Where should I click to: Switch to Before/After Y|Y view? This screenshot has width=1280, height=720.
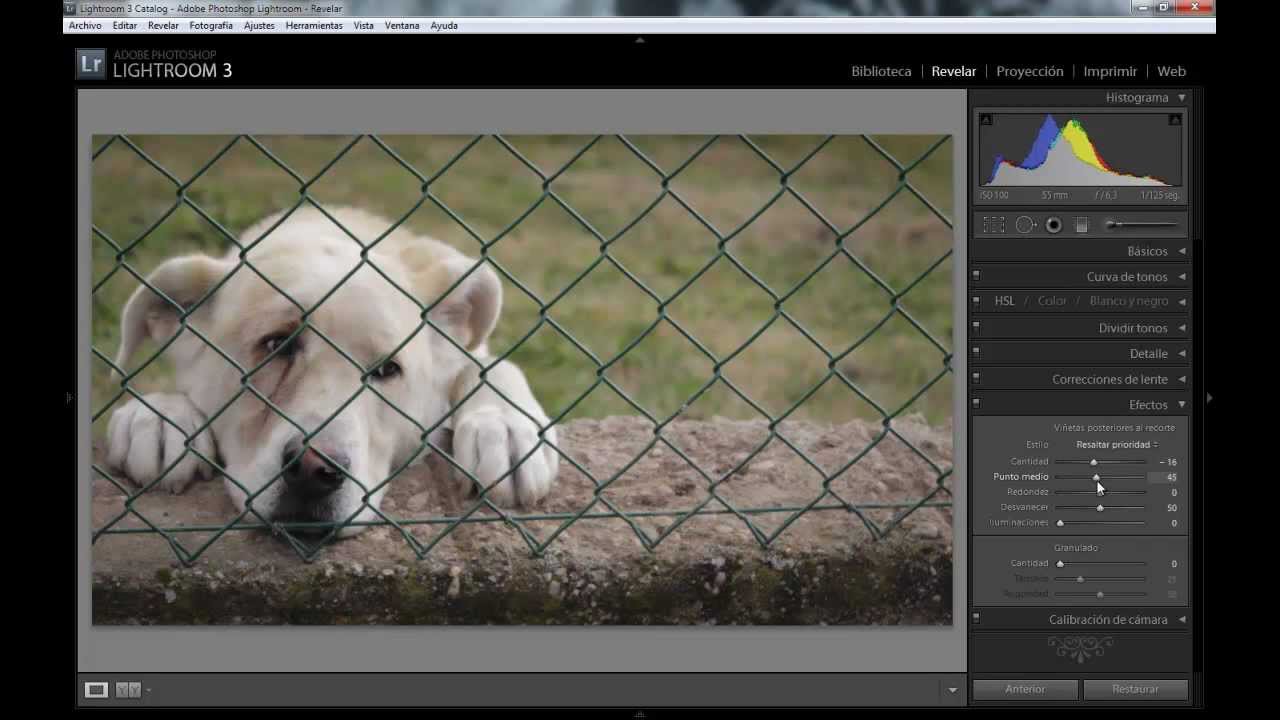pyautogui.click(x=128, y=689)
